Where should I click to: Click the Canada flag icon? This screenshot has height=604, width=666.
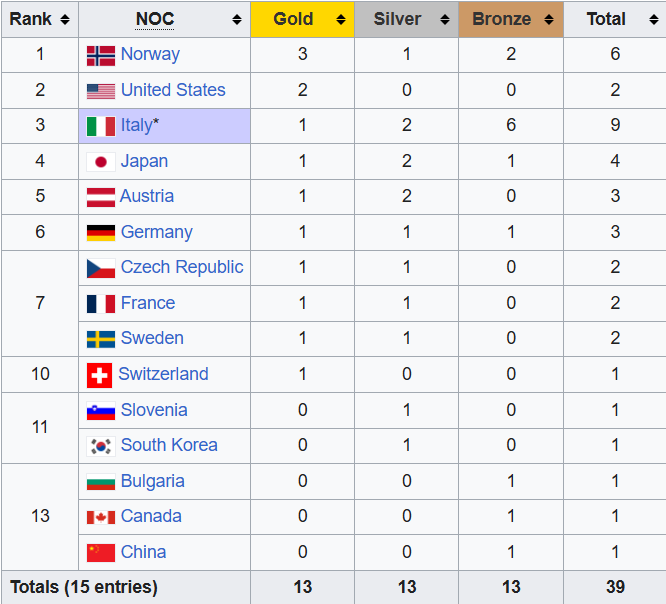click(x=100, y=517)
